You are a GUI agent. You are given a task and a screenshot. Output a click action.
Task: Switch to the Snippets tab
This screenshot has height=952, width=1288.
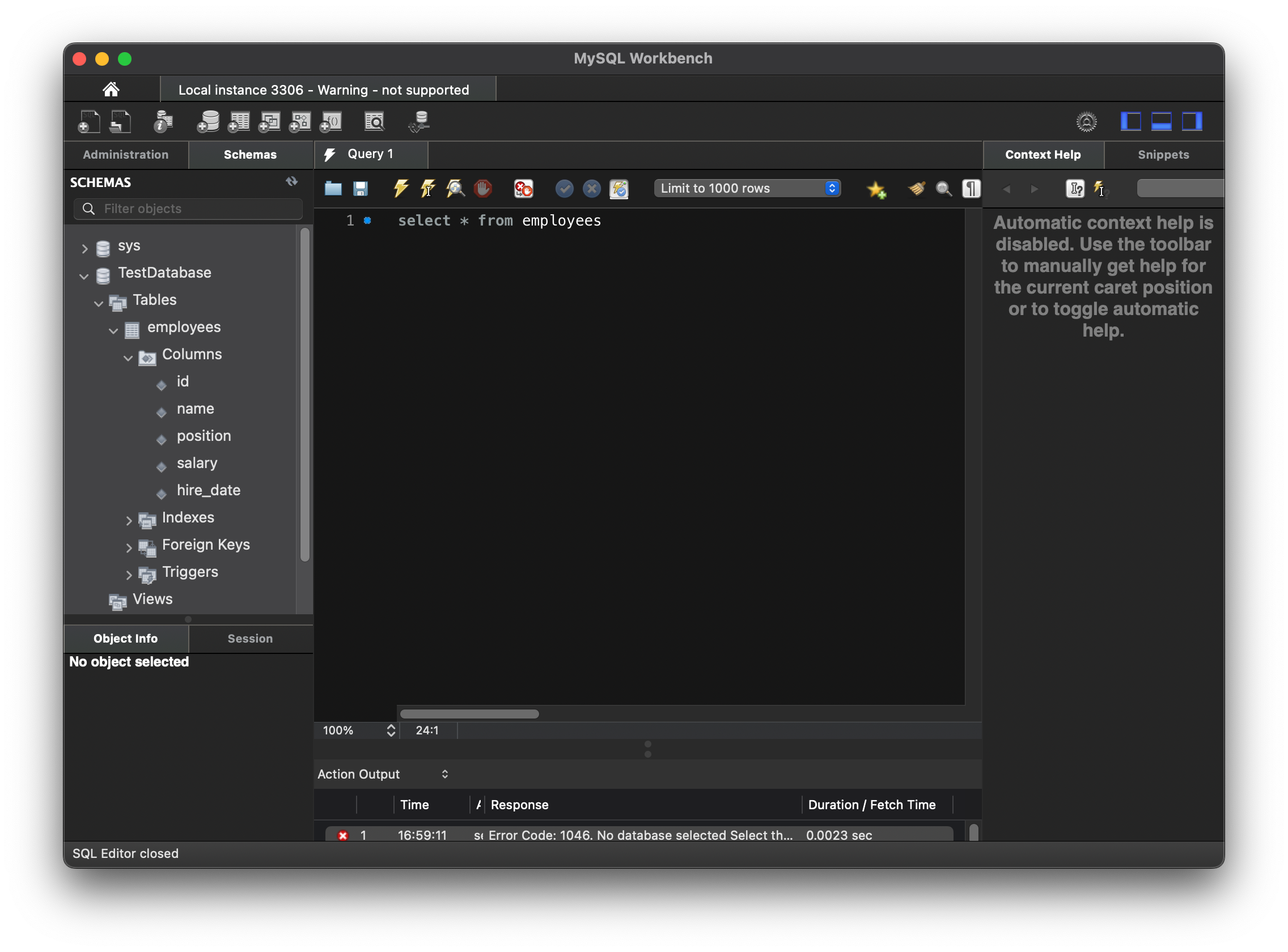pos(1163,155)
